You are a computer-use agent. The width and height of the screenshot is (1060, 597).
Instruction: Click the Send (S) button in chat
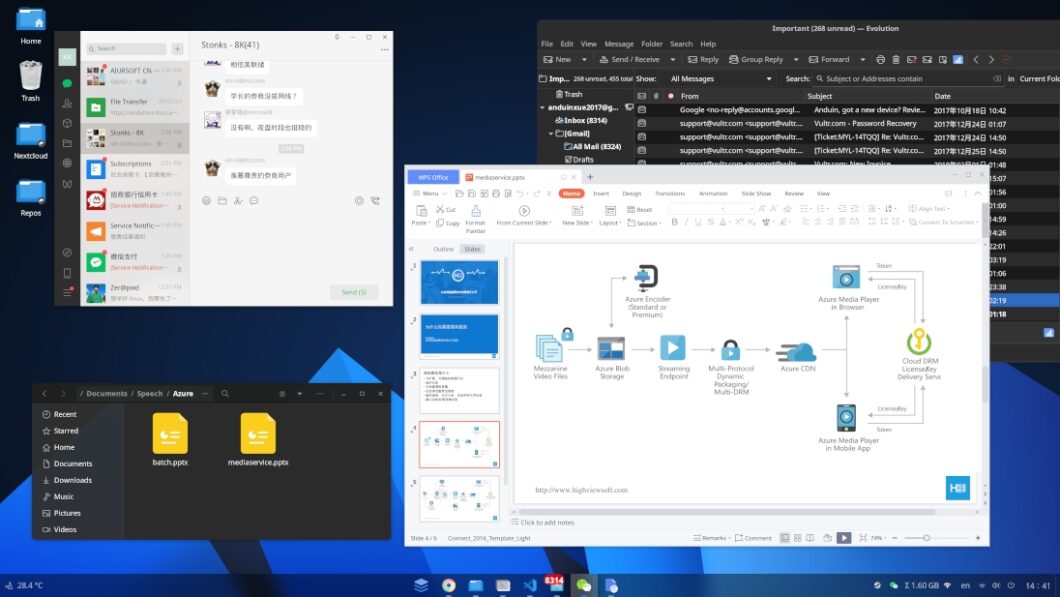pyautogui.click(x=354, y=292)
